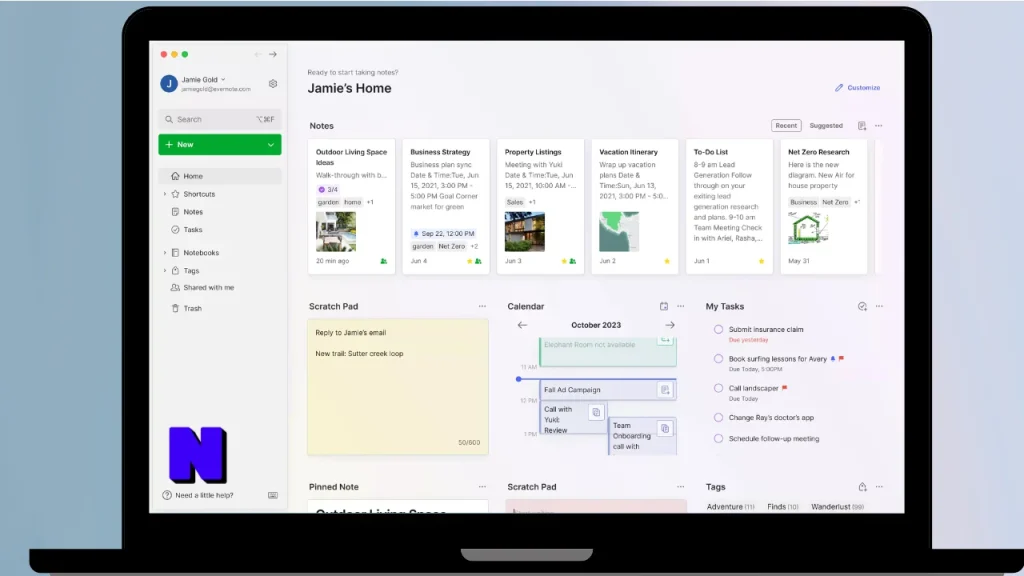The width and height of the screenshot is (1024, 576).
Task: Open the first Scratch Pad more options
Action: tap(482, 306)
